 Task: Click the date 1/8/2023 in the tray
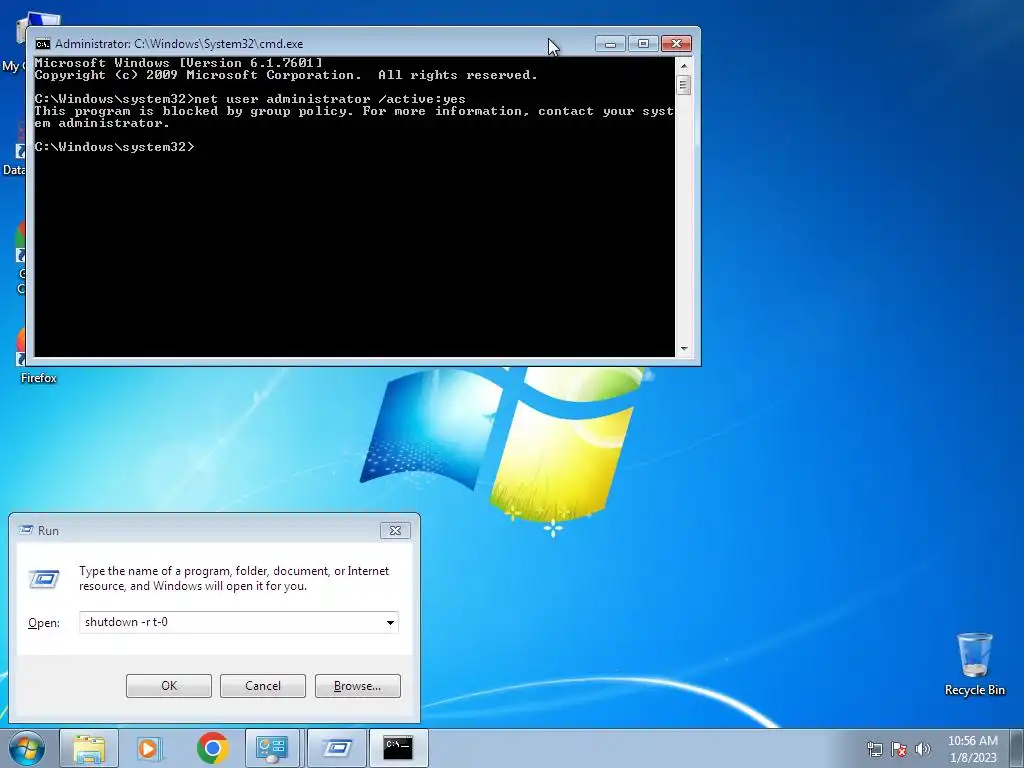coord(972,758)
